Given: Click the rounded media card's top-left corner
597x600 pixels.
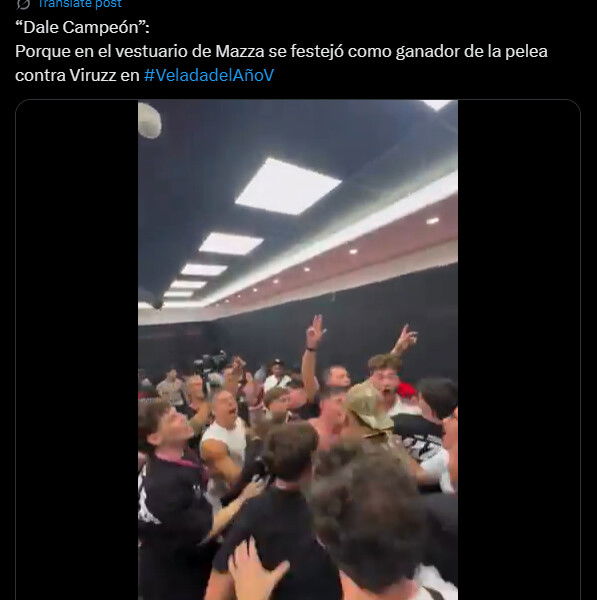Looking at the screenshot, I should click(19, 103).
